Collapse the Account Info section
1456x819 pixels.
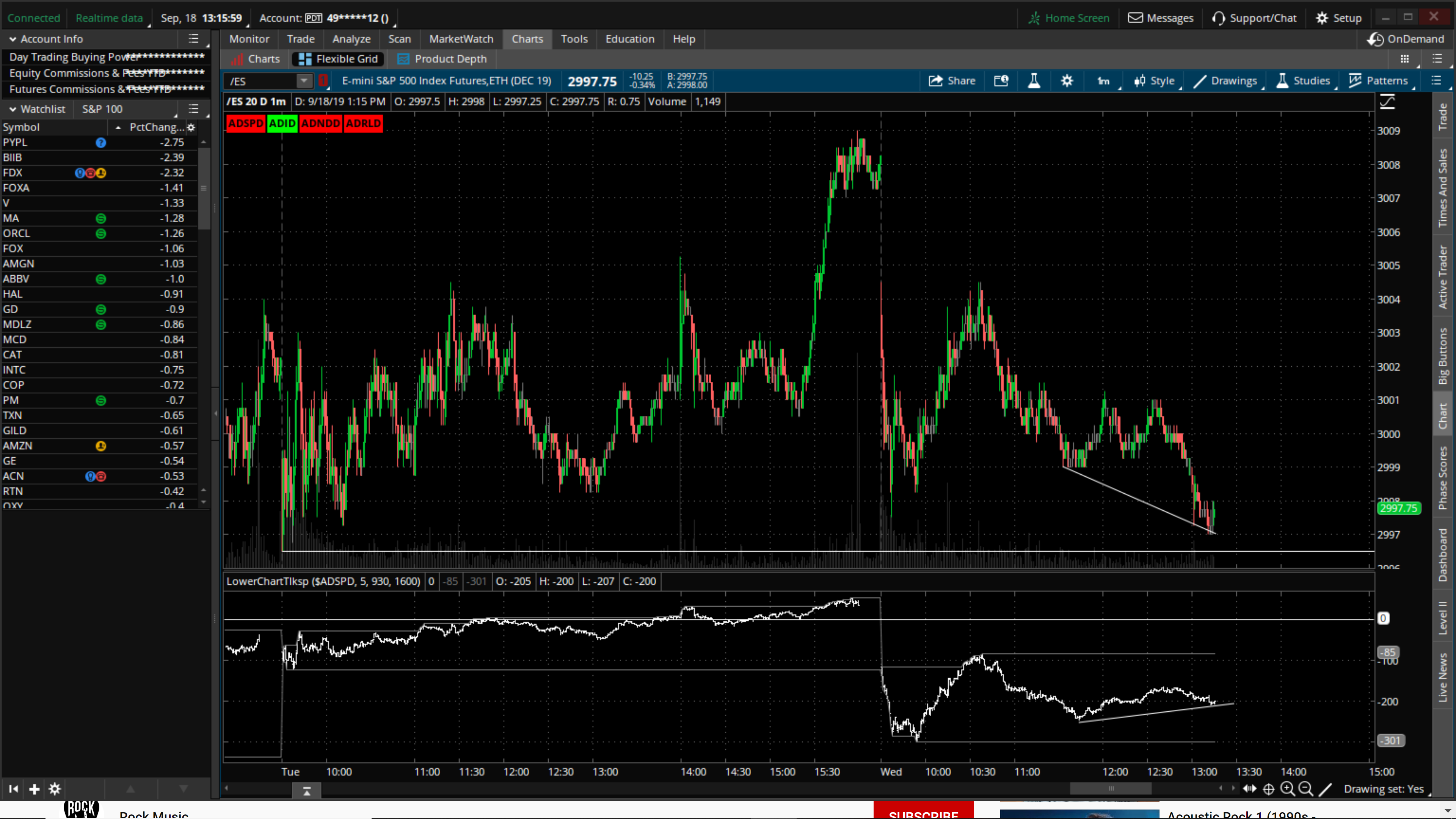[13, 39]
